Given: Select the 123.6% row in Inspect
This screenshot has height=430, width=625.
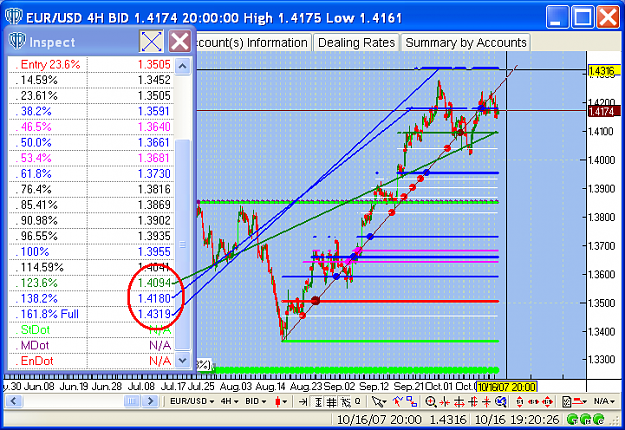Looking at the screenshot, I should click(91, 283).
